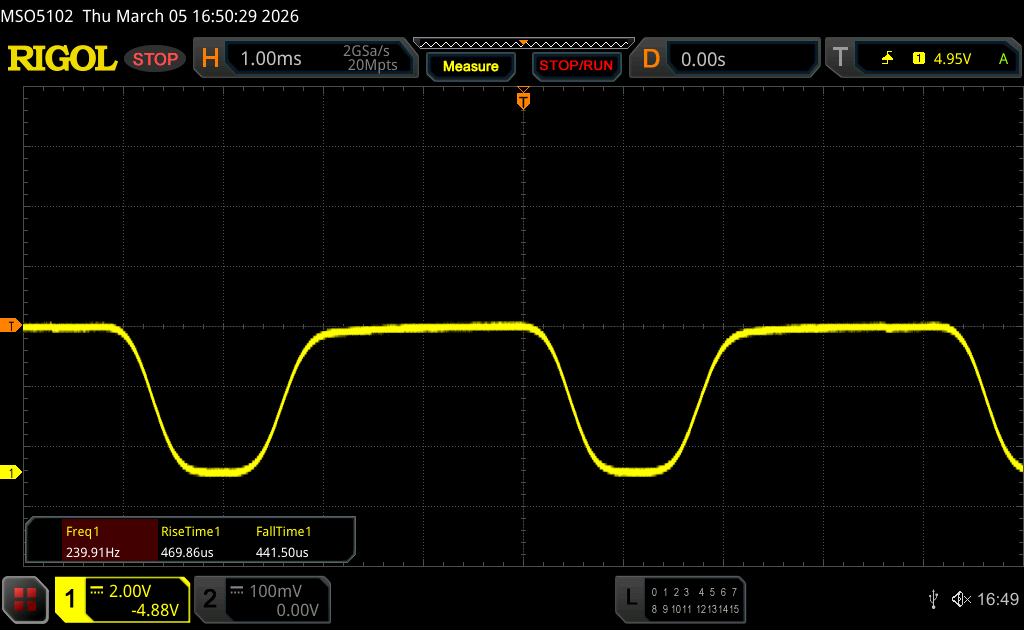The width and height of the screenshot is (1024, 630).
Task: Toggle the muted speaker sound icon
Action: pos(961,599)
